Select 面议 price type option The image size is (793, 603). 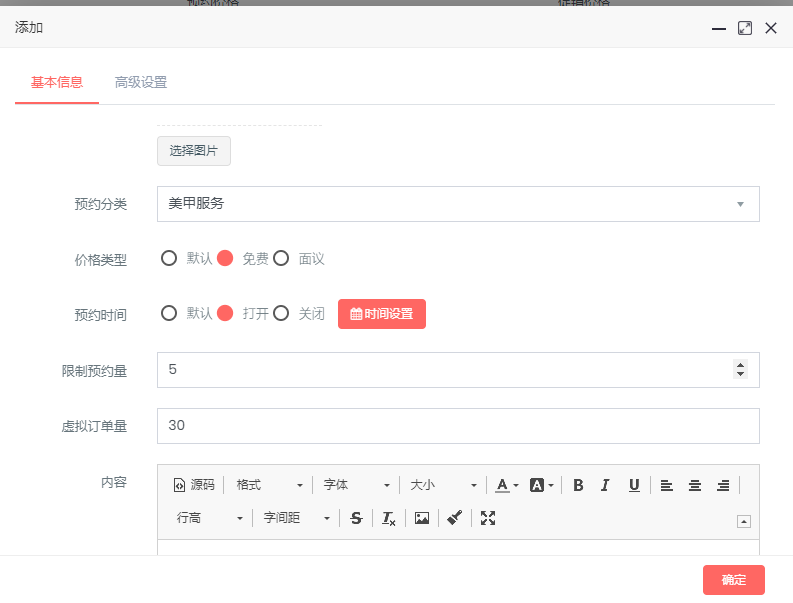pos(281,258)
